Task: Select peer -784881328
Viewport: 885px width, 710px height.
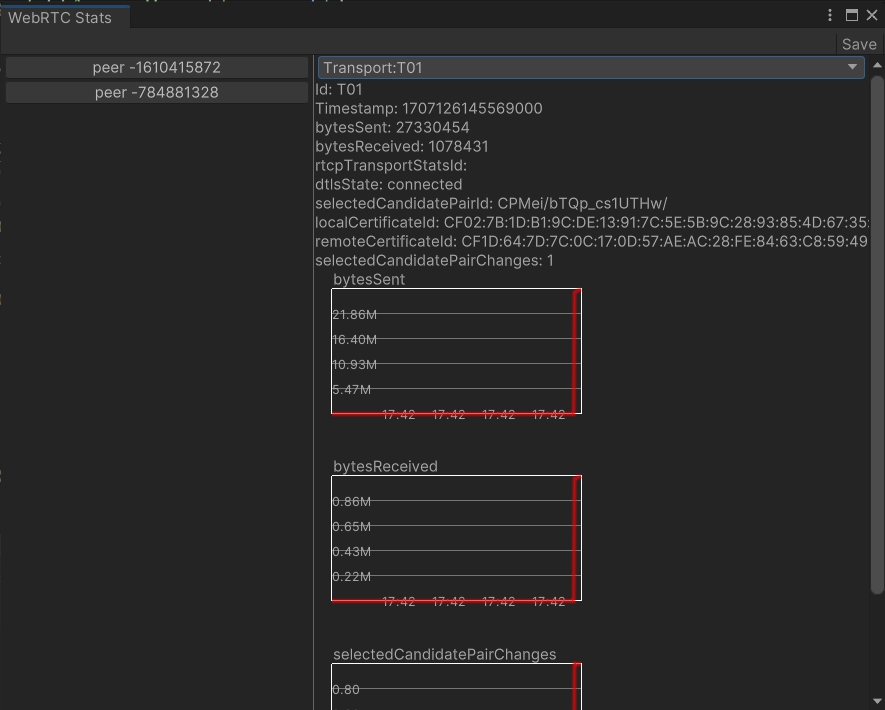Action: coord(157,92)
